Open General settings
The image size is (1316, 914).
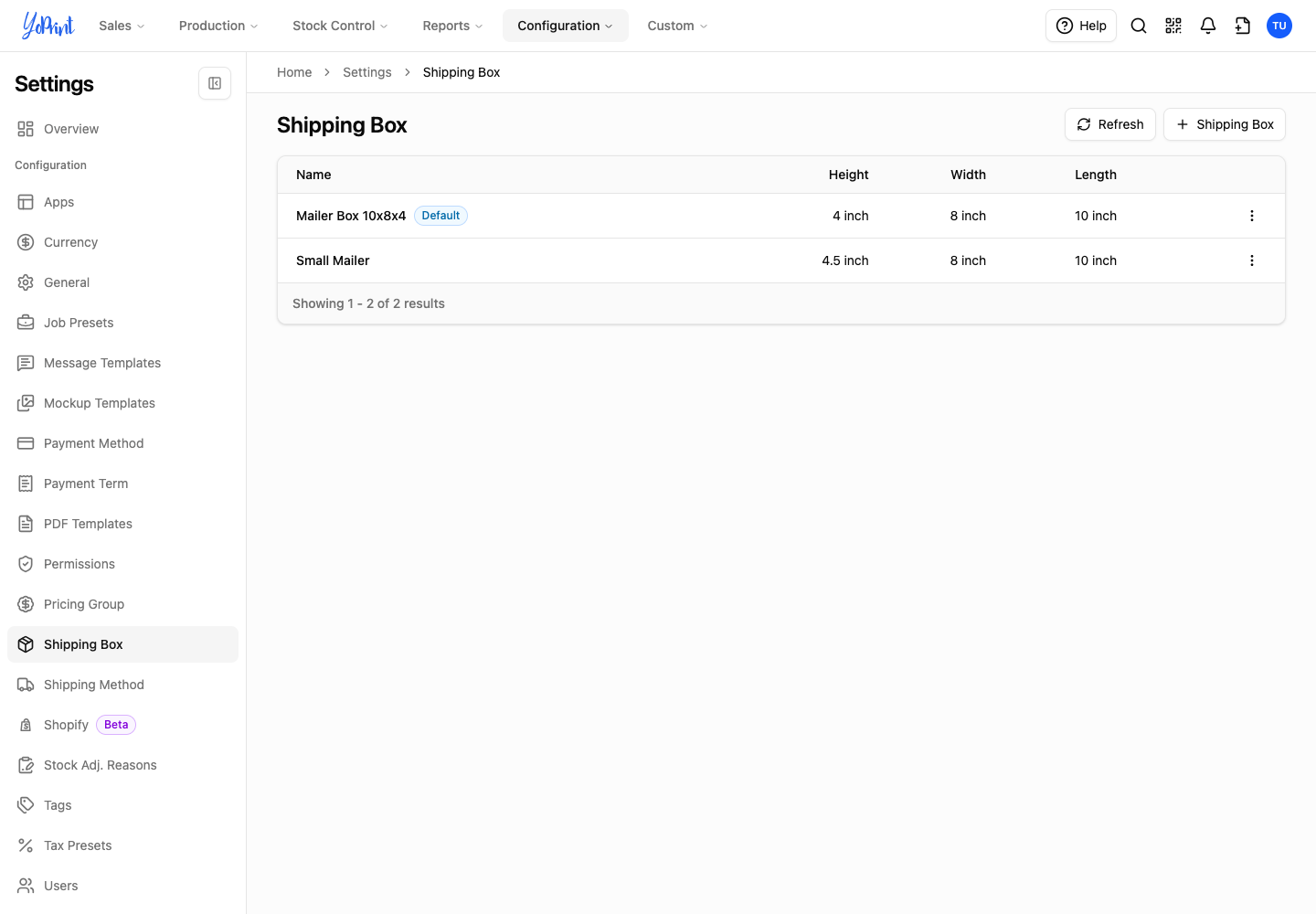pos(122,282)
